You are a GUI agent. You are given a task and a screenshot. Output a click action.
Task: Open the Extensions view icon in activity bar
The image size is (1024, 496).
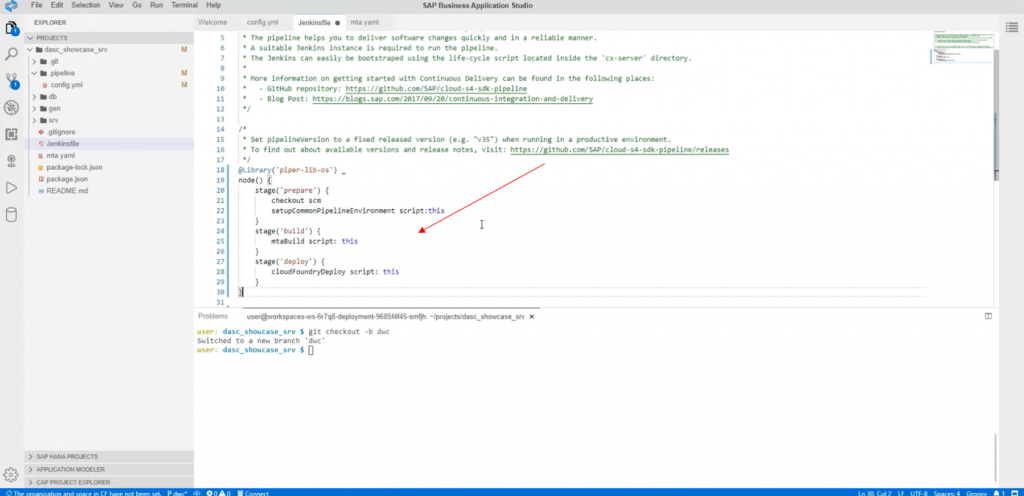[x=11, y=134]
